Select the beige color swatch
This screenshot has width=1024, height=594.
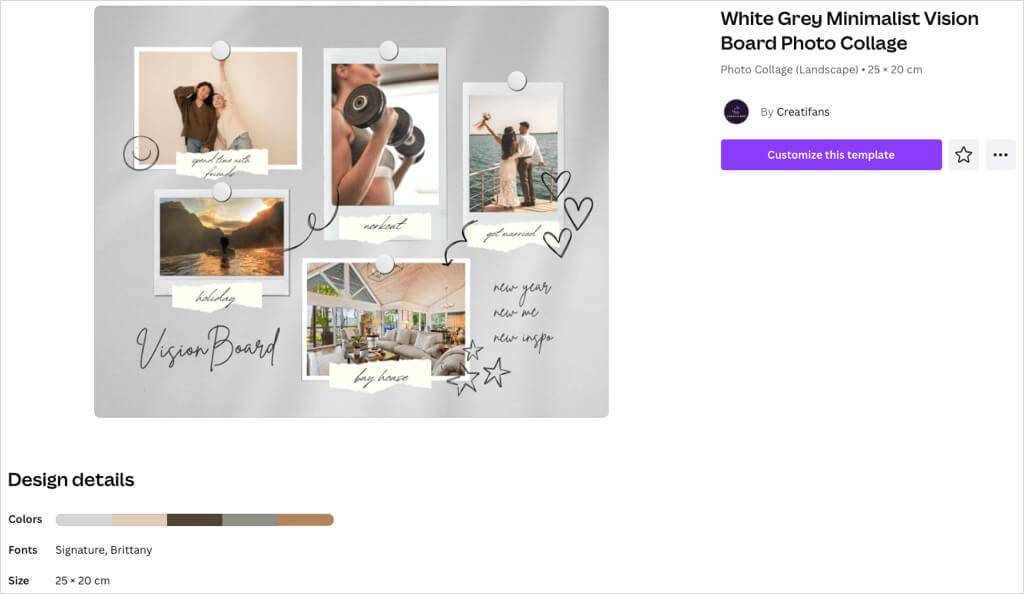click(139, 520)
